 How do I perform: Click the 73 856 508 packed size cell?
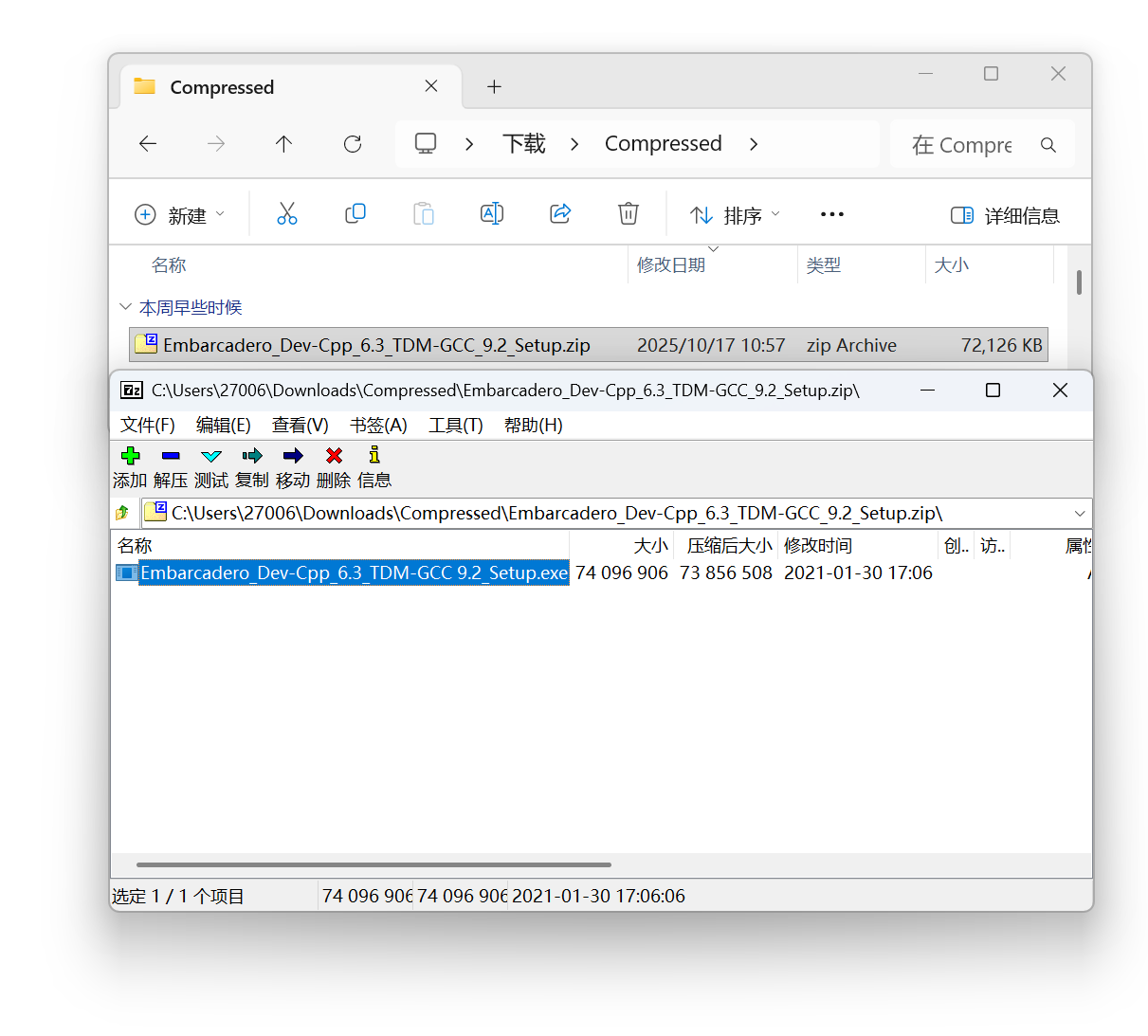726,573
